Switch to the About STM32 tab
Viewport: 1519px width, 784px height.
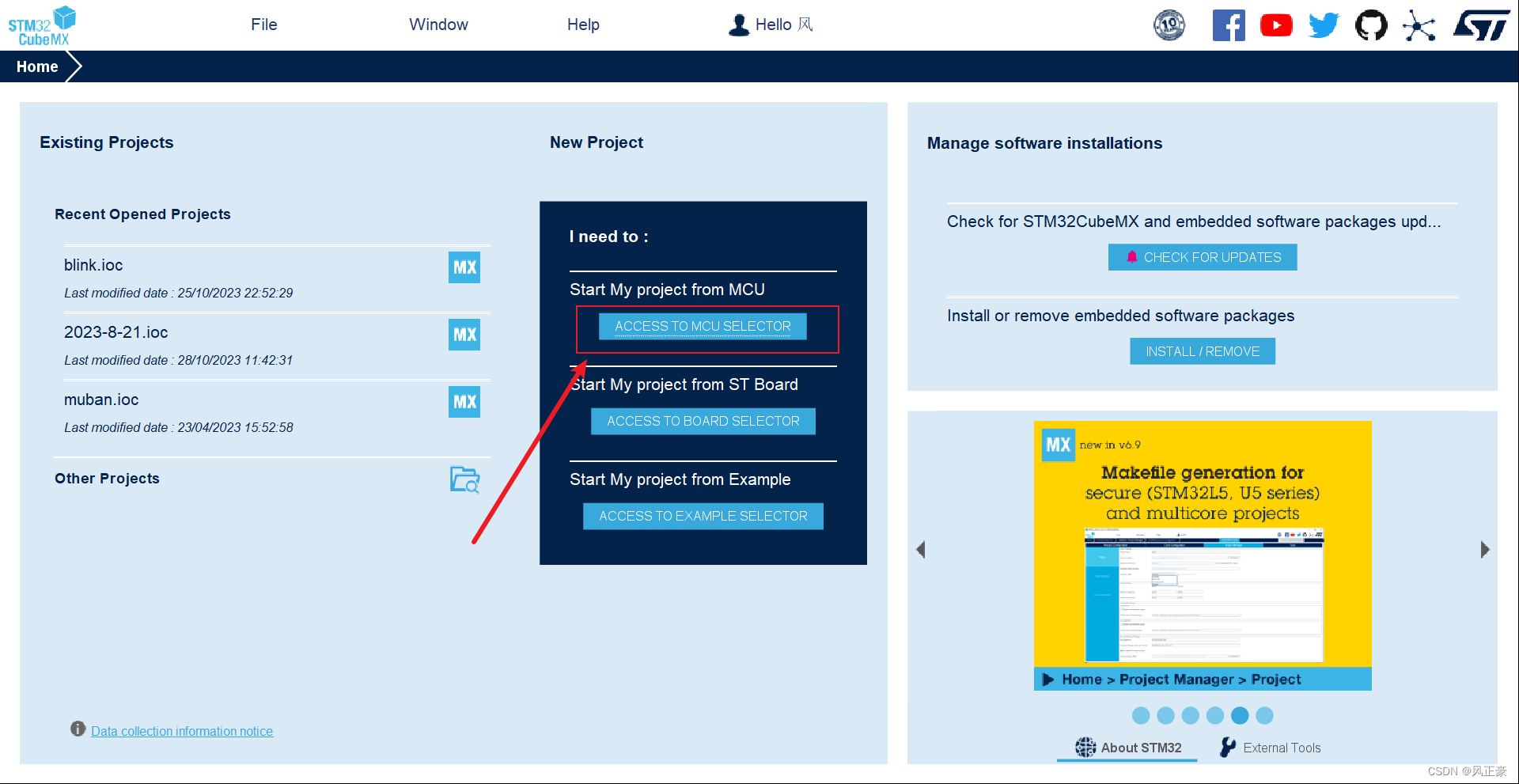[x=1127, y=748]
